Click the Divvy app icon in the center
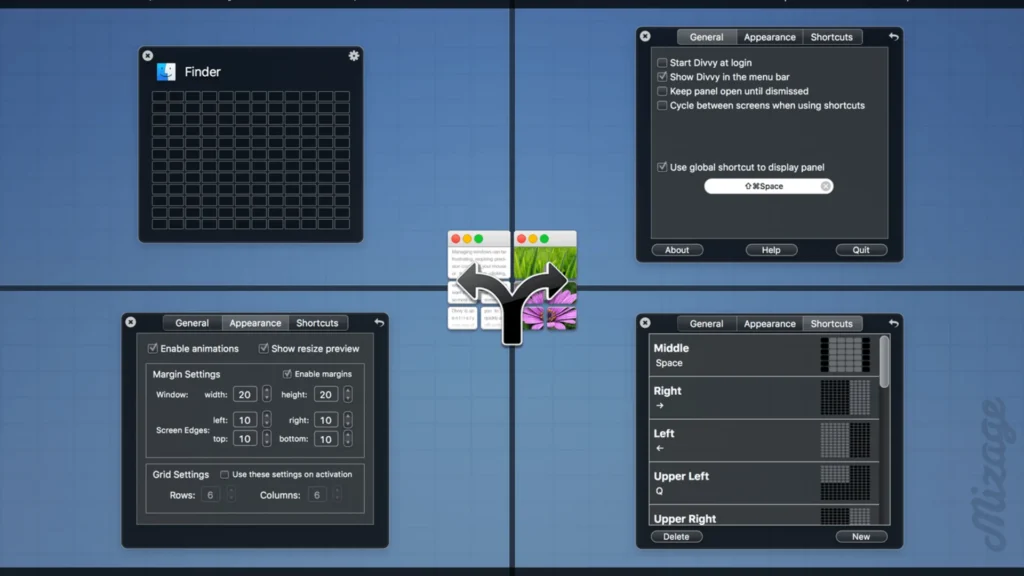Viewport: 1024px width, 576px height. 512,283
